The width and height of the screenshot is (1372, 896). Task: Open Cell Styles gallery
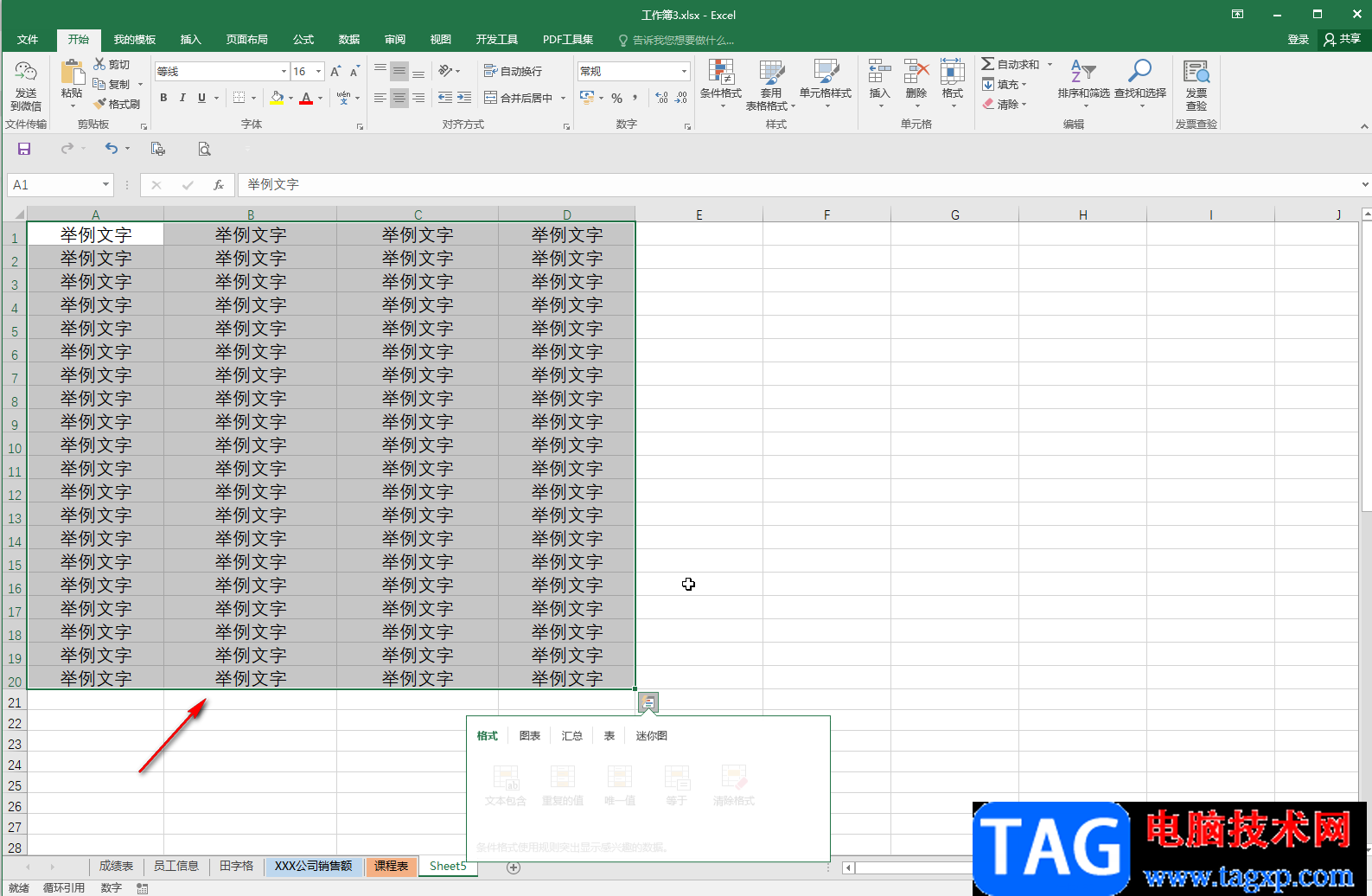click(x=826, y=84)
